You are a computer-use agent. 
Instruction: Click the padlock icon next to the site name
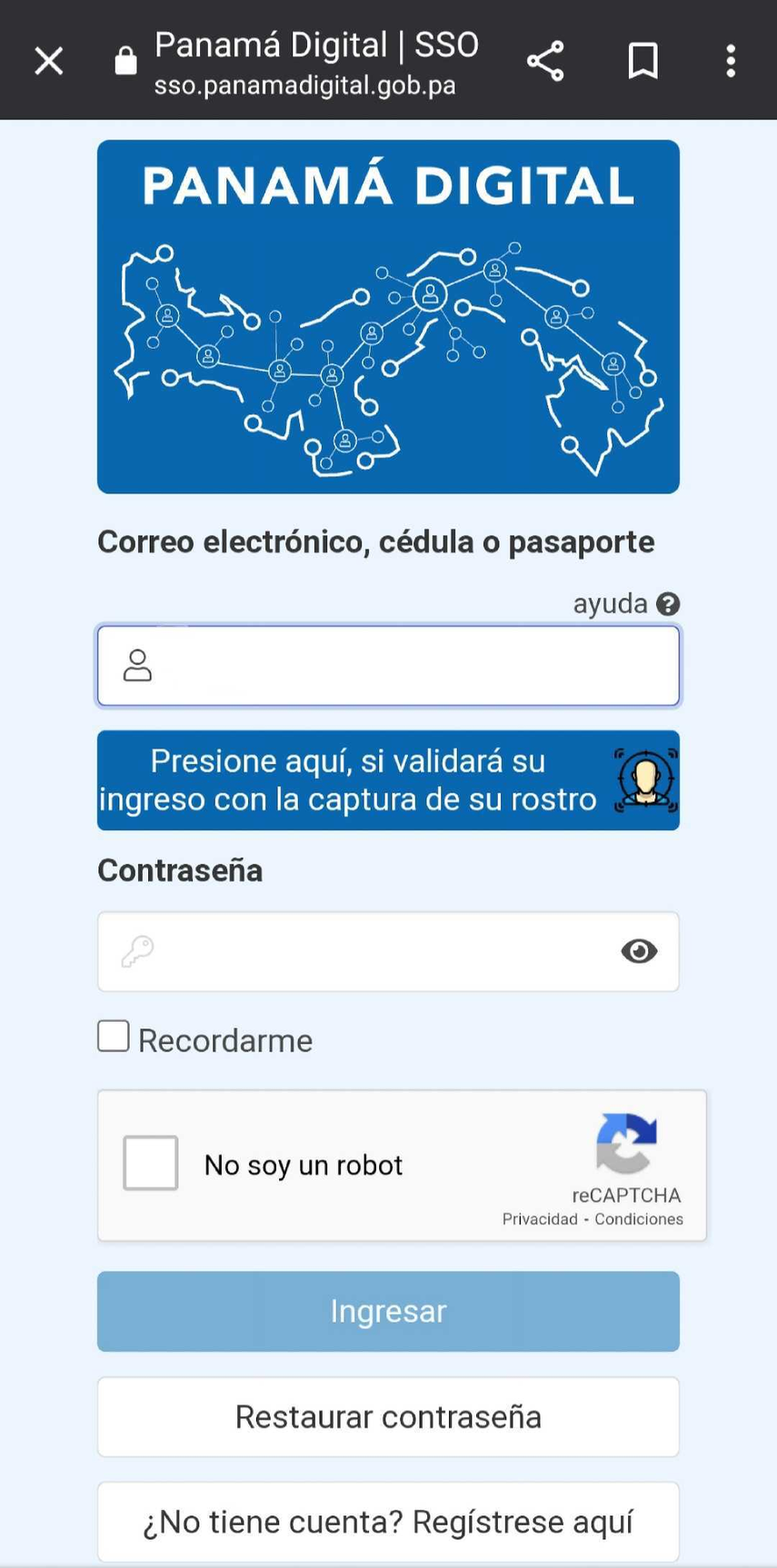click(x=125, y=60)
